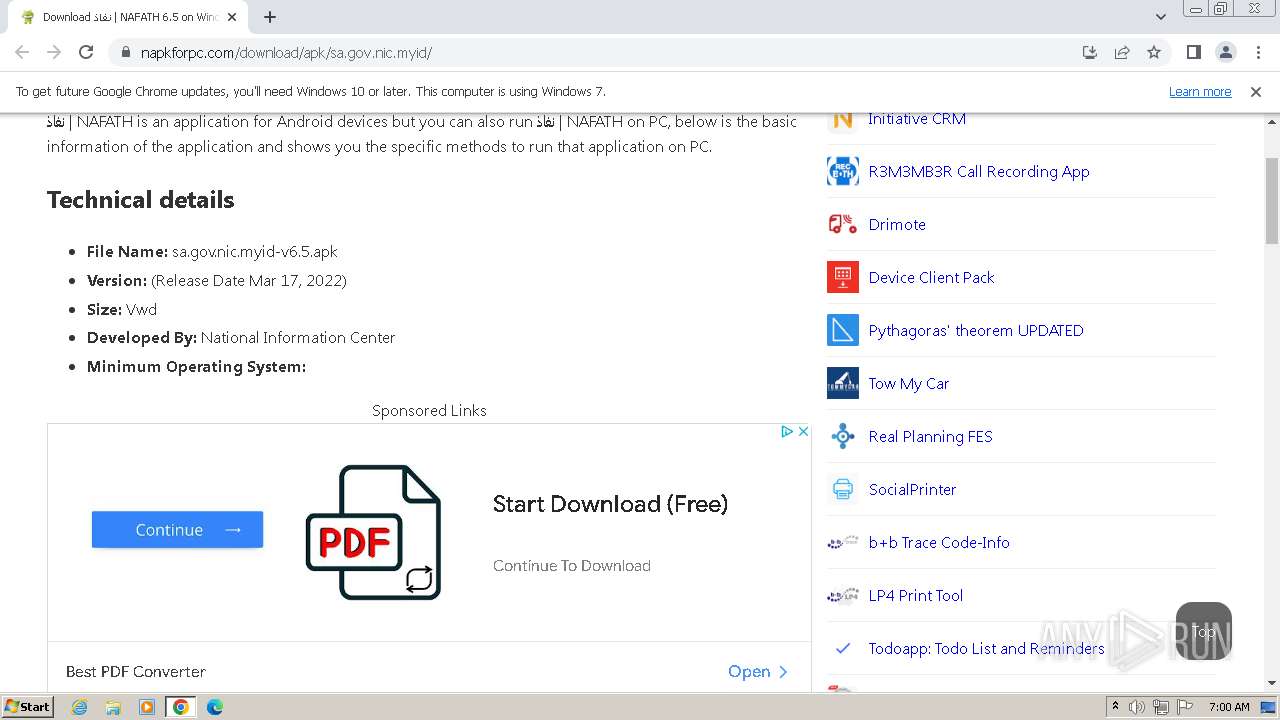Viewport: 1280px width, 720px height.
Task: Click the taskbar clock showing 7:00 AM
Action: tap(1229, 707)
